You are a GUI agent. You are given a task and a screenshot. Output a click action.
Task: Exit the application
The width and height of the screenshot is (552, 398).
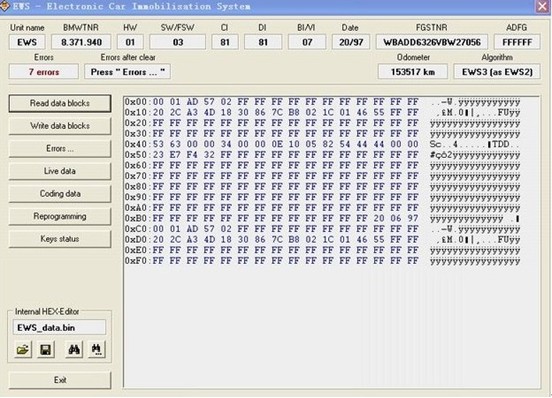coord(60,380)
